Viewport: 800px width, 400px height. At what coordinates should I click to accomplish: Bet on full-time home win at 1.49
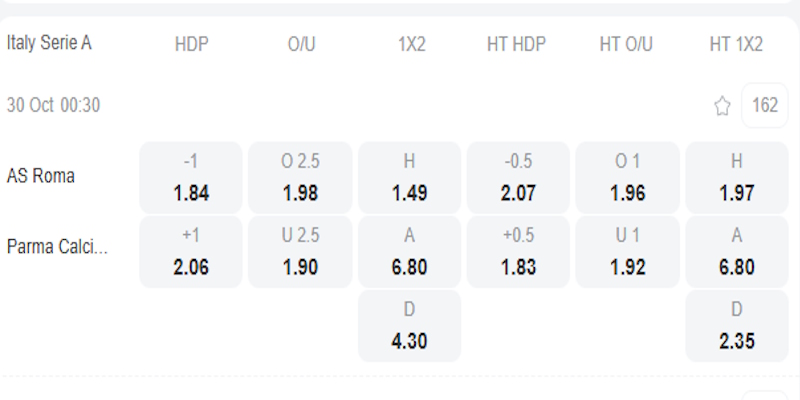(409, 177)
